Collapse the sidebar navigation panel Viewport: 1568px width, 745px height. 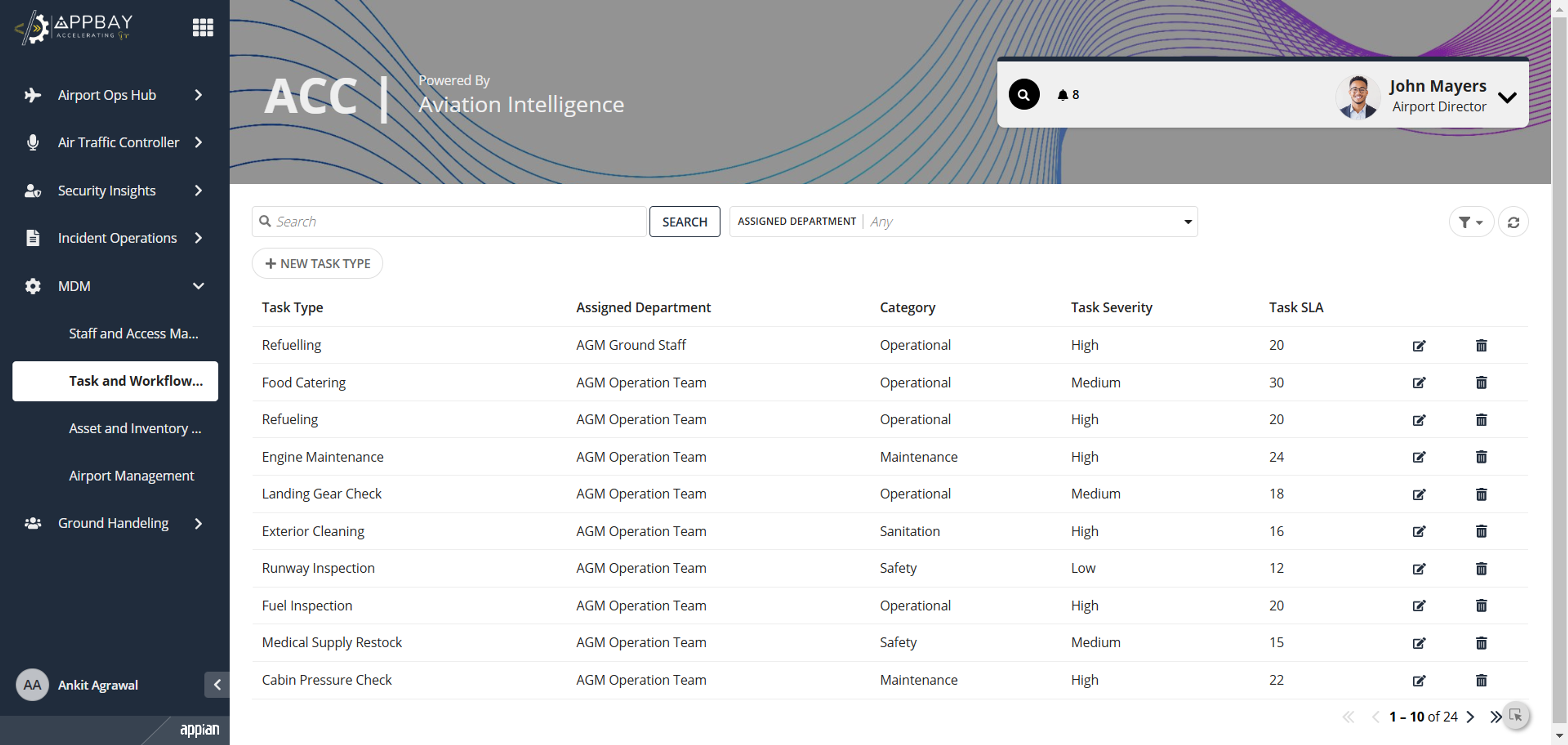pyautogui.click(x=217, y=685)
